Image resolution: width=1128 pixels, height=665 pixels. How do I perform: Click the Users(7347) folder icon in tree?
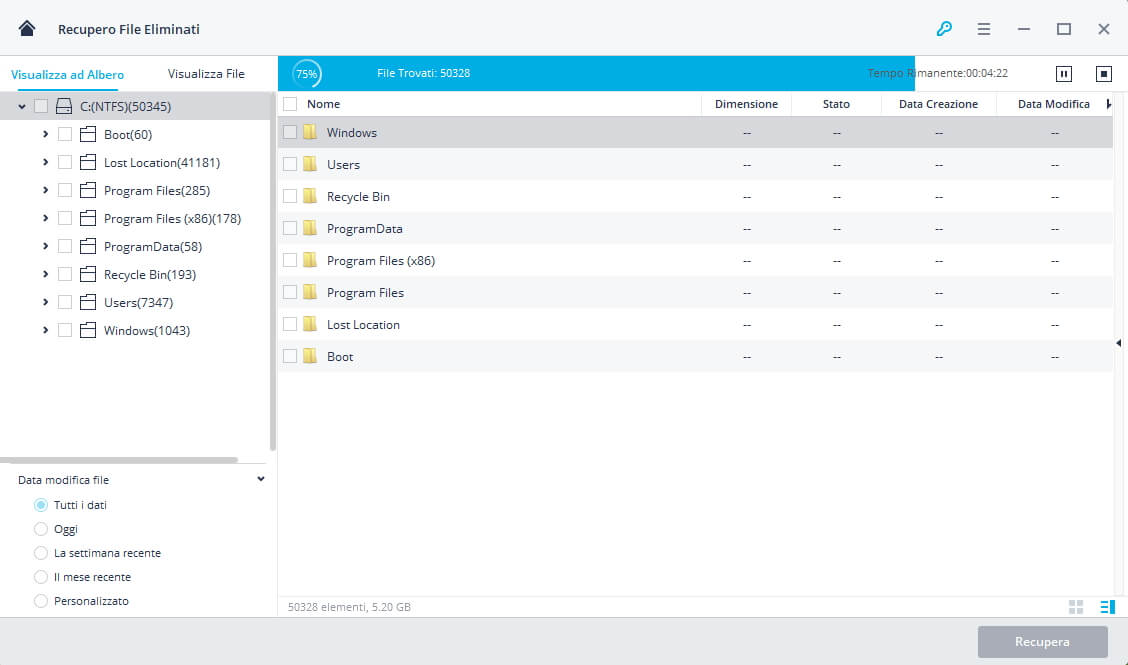88,302
